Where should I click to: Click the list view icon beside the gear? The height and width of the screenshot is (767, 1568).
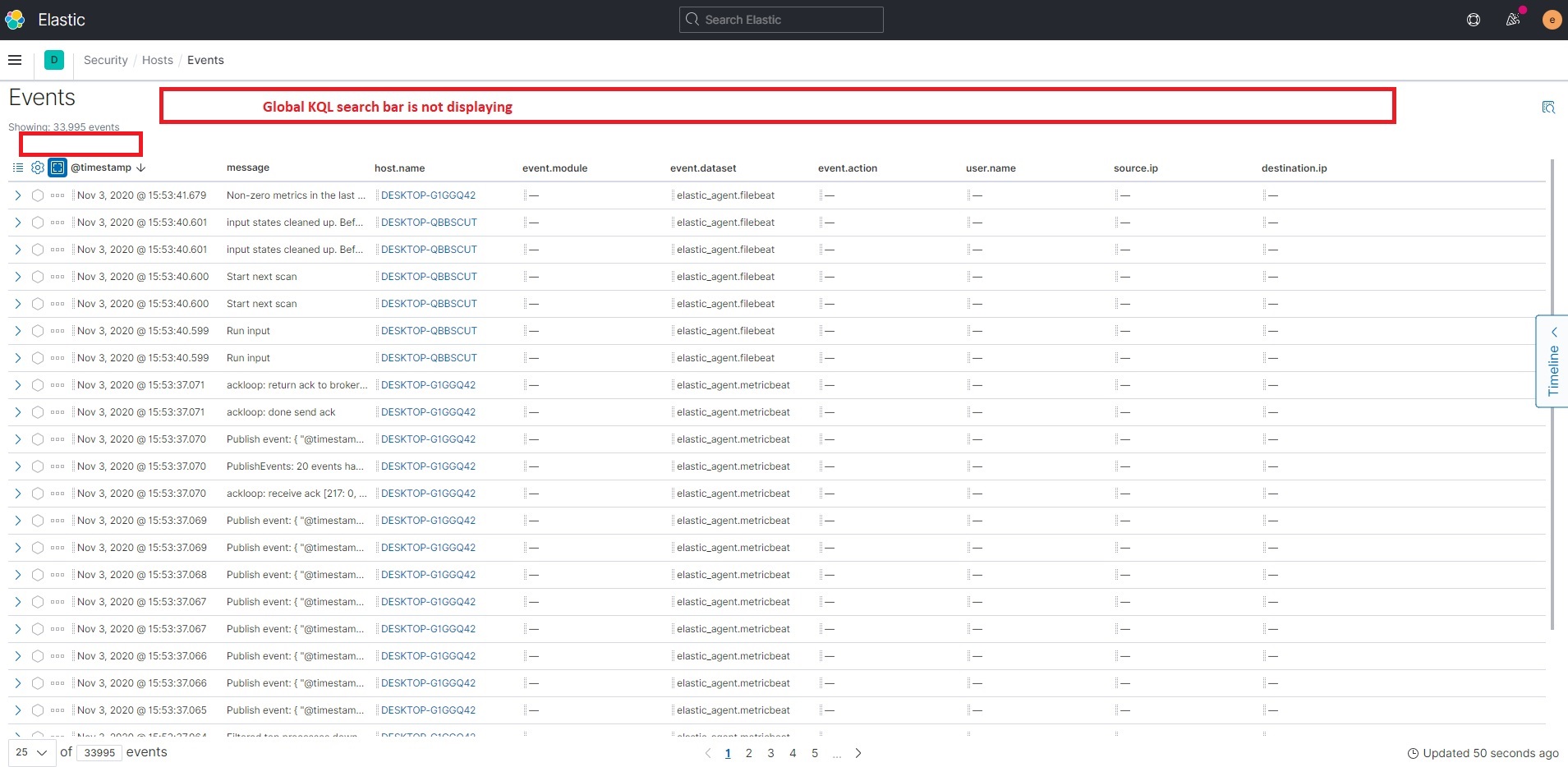tap(17, 168)
